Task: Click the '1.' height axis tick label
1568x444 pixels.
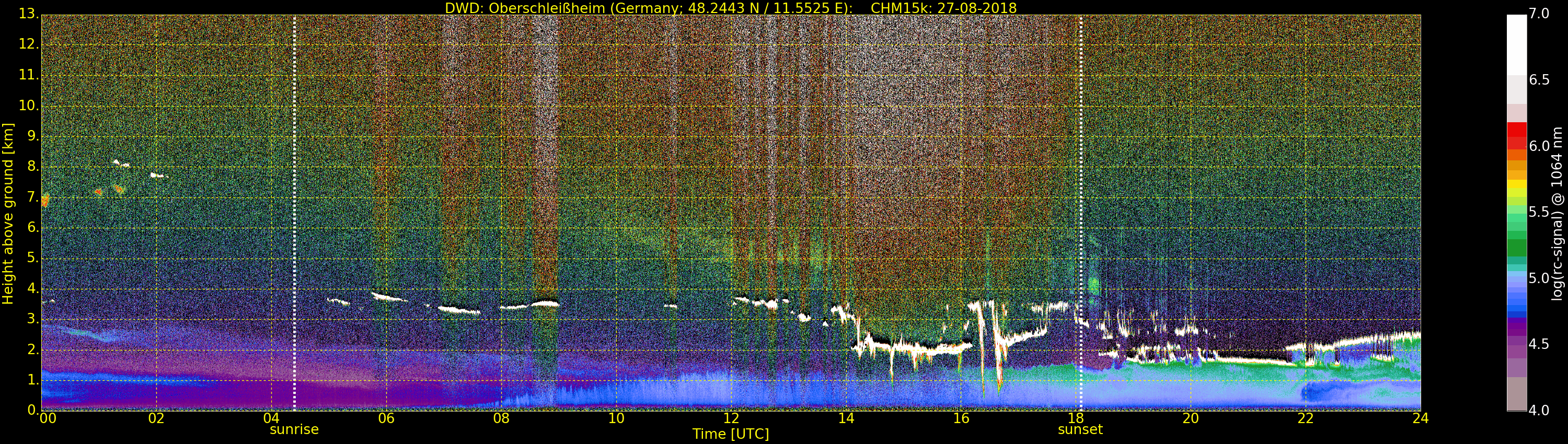Action: point(33,380)
